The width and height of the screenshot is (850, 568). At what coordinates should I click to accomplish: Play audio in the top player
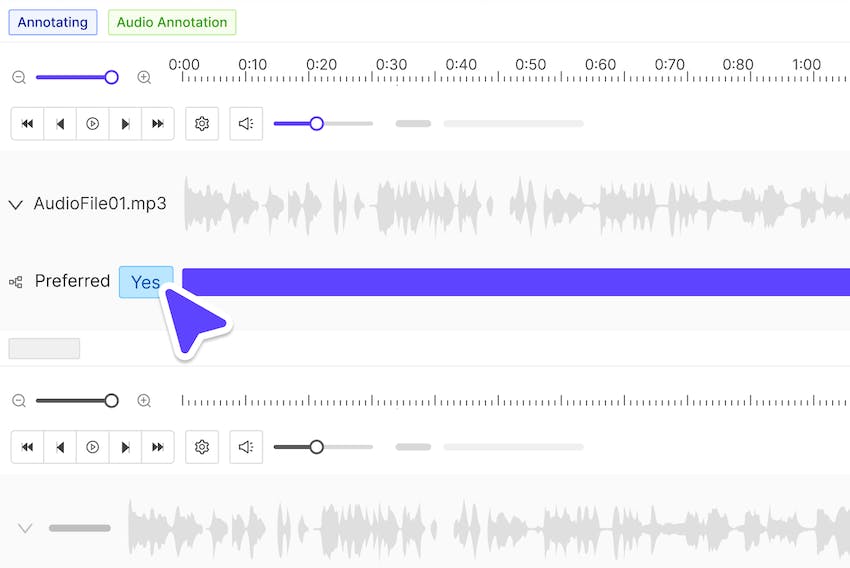[x=93, y=124]
